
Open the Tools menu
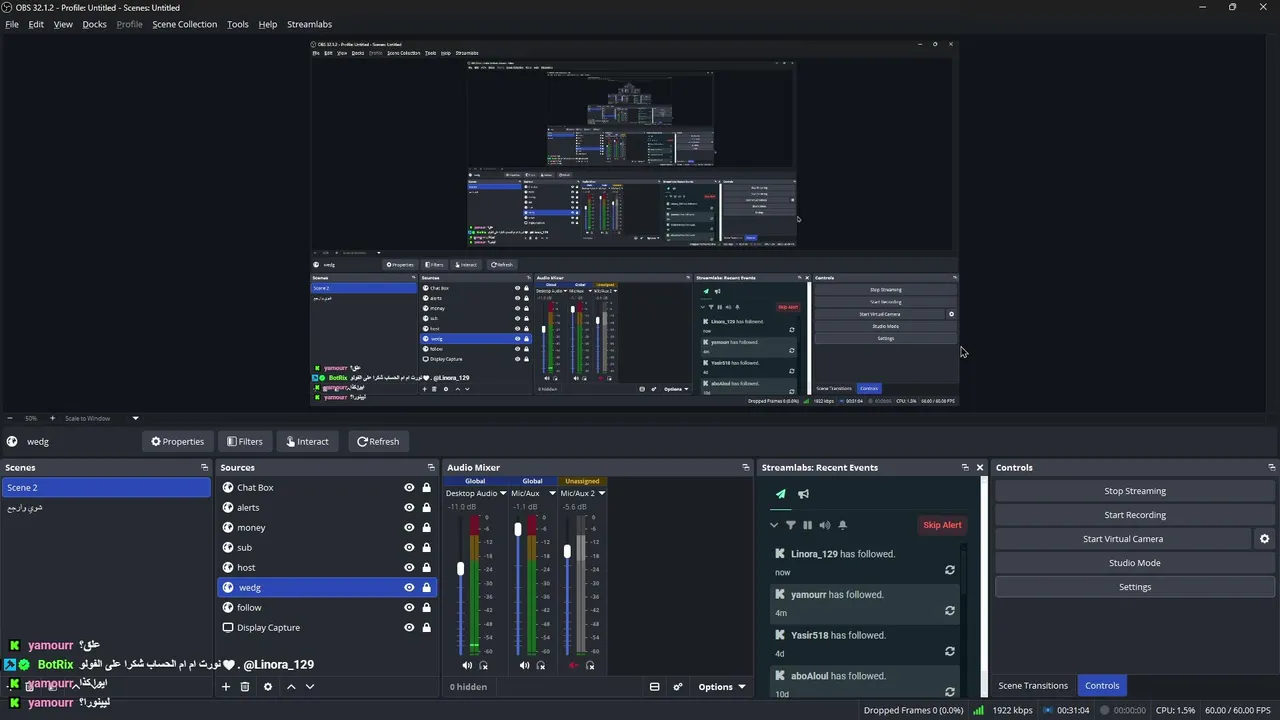pyautogui.click(x=238, y=24)
